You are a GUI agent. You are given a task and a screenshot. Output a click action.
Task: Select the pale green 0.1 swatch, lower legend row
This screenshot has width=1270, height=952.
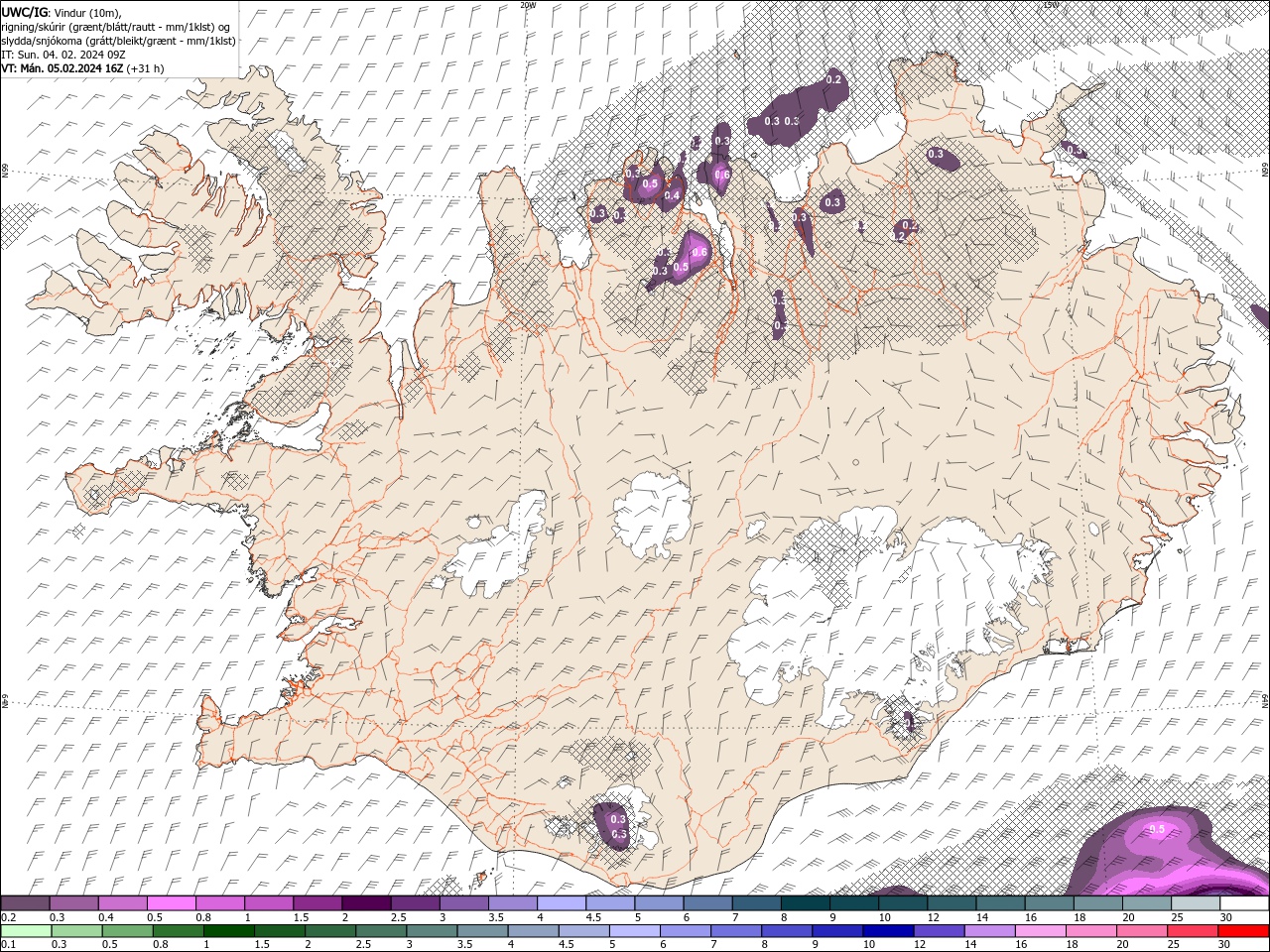(x=27, y=931)
